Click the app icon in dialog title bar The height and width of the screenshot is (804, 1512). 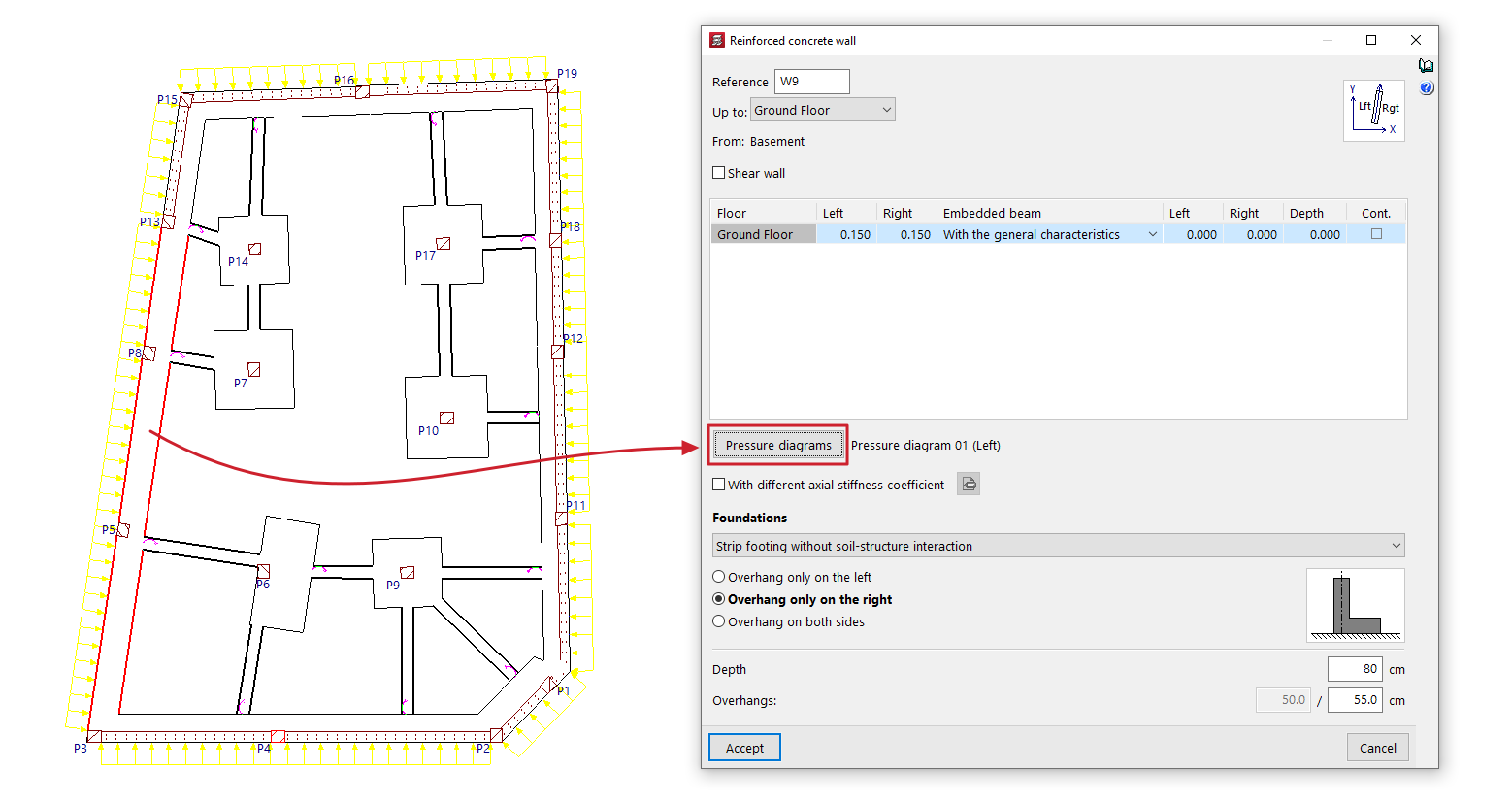point(717,40)
